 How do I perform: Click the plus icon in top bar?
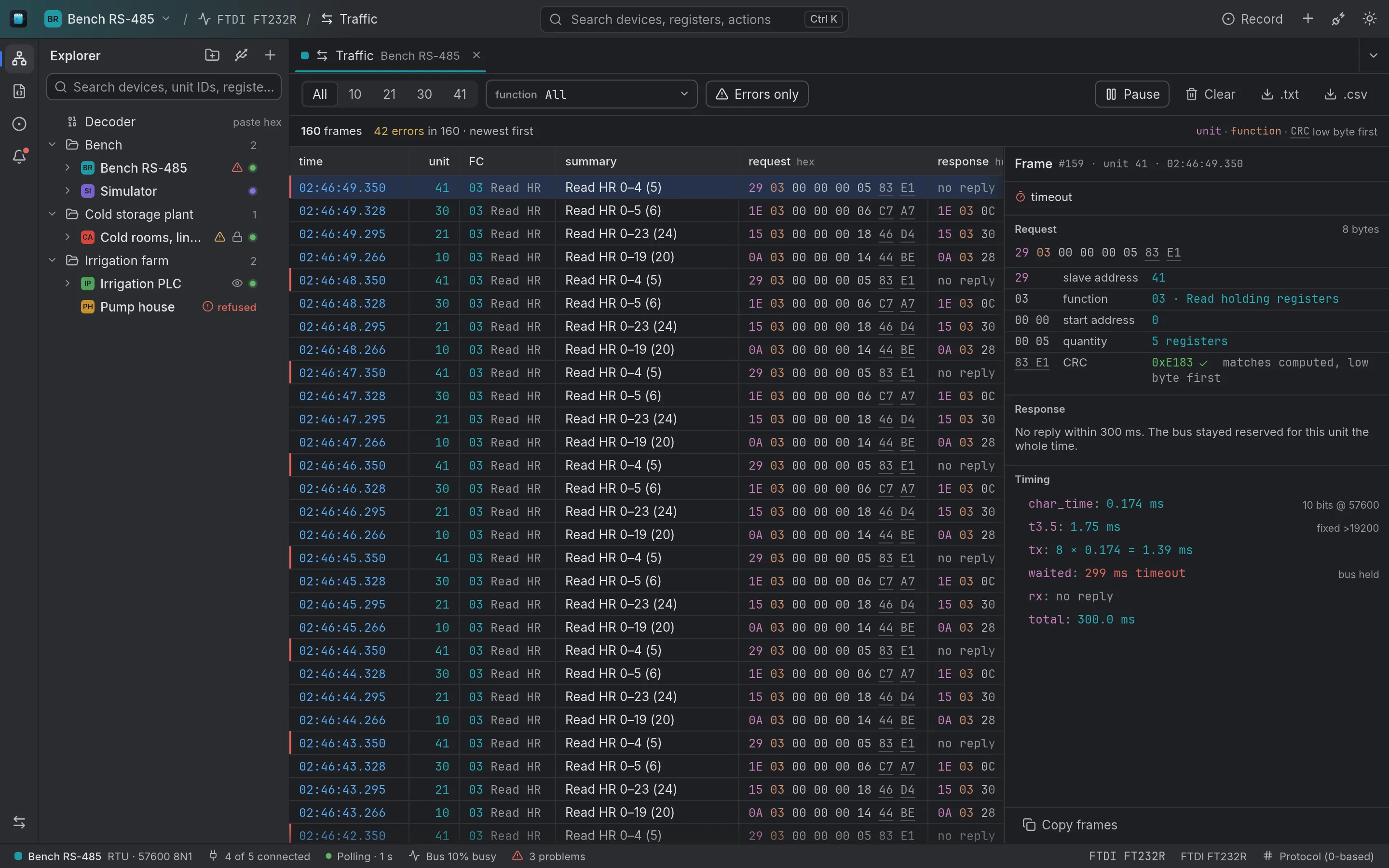[1308, 19]
